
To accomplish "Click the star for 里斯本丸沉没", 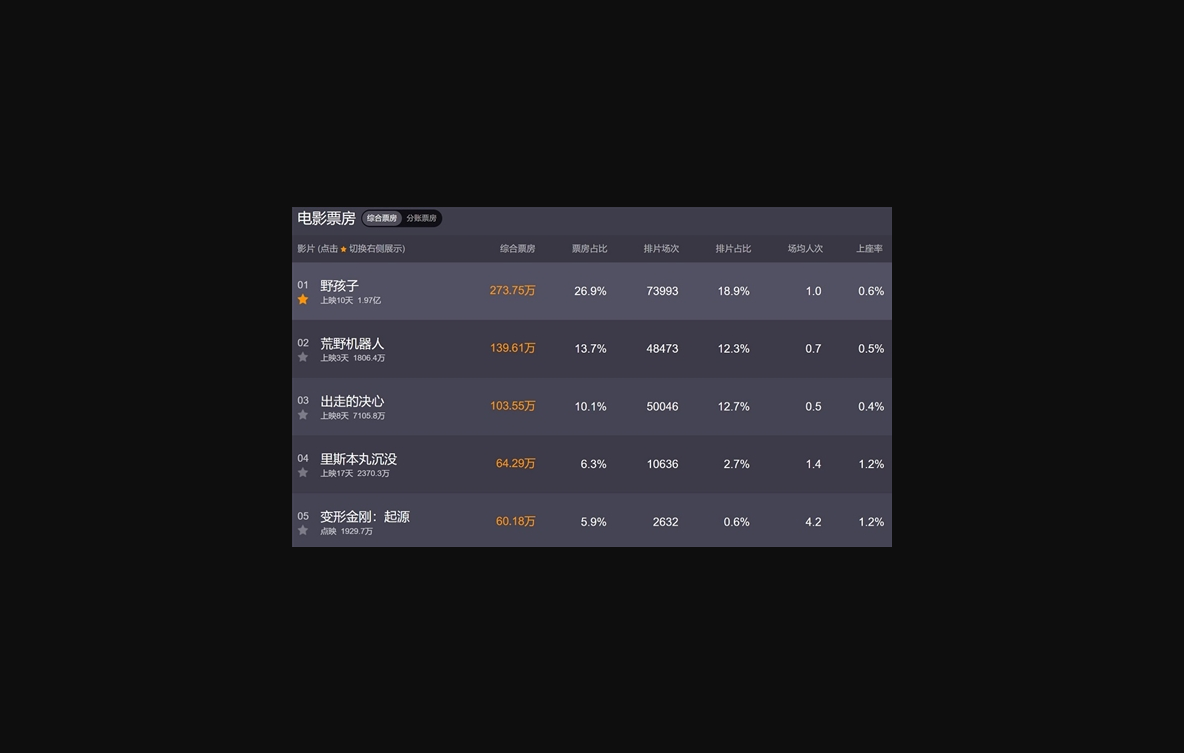I will click(303, 472).
